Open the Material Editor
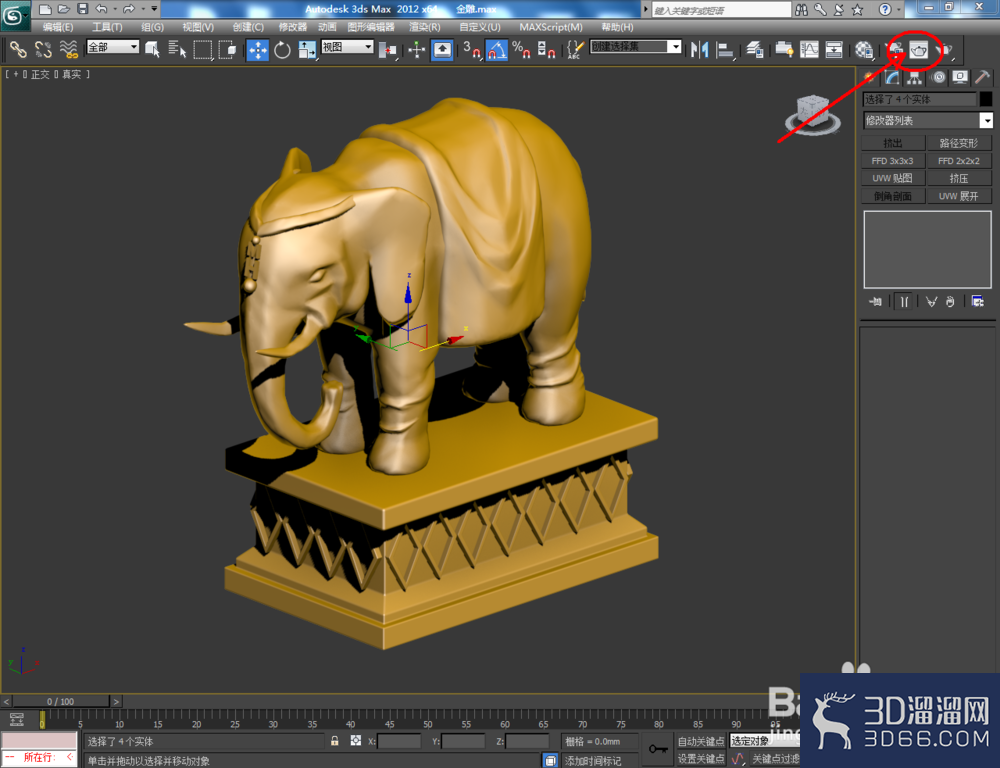 [864, 49]
